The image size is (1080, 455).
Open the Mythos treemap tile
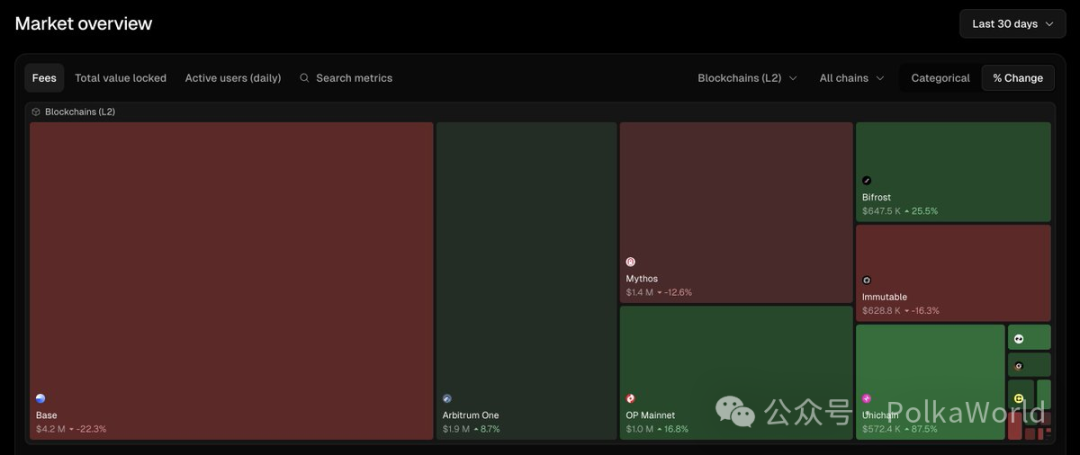[736, 213]
